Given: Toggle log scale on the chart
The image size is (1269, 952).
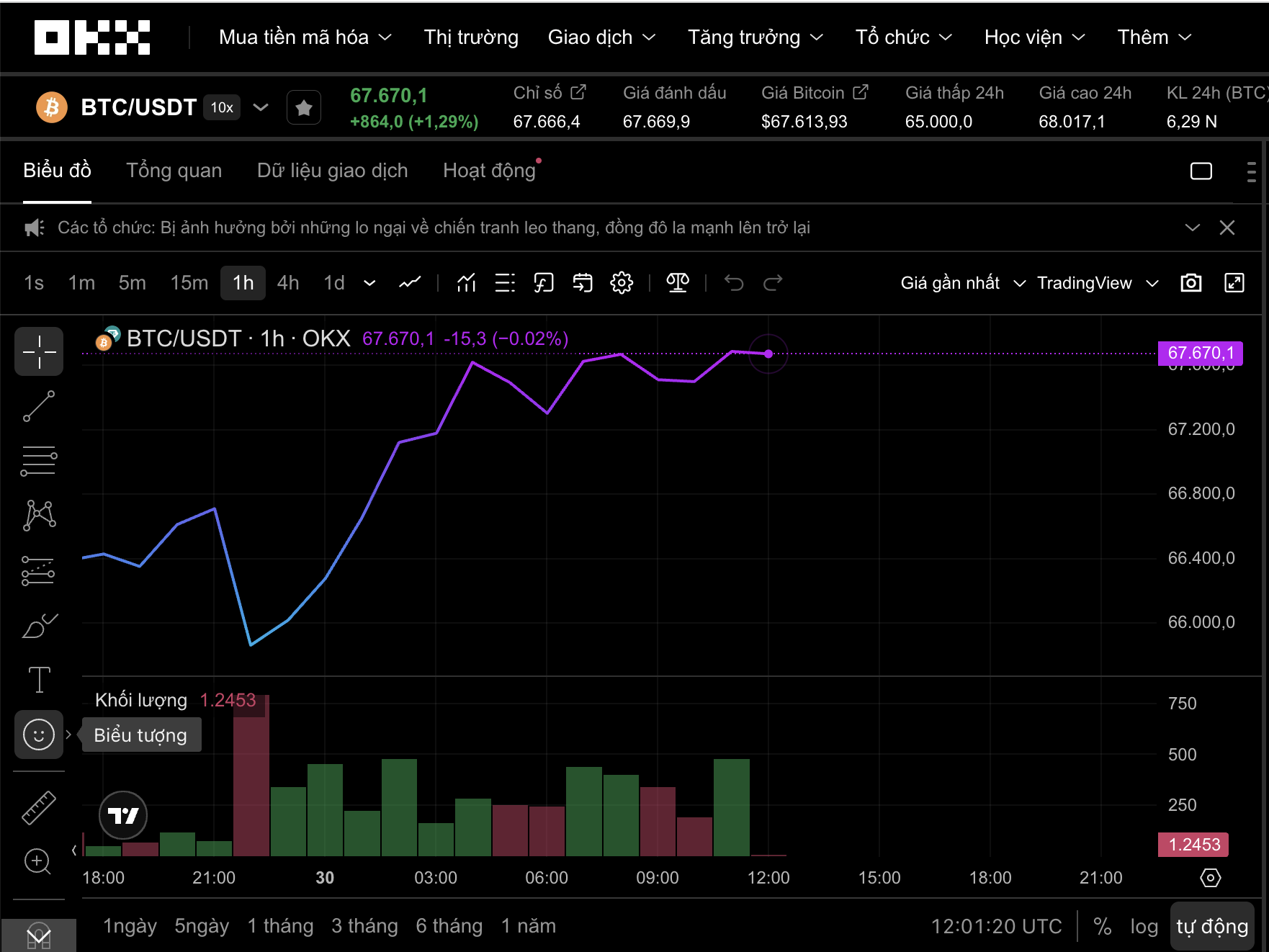Looking at the screenshot, I should coord(1144,926).
